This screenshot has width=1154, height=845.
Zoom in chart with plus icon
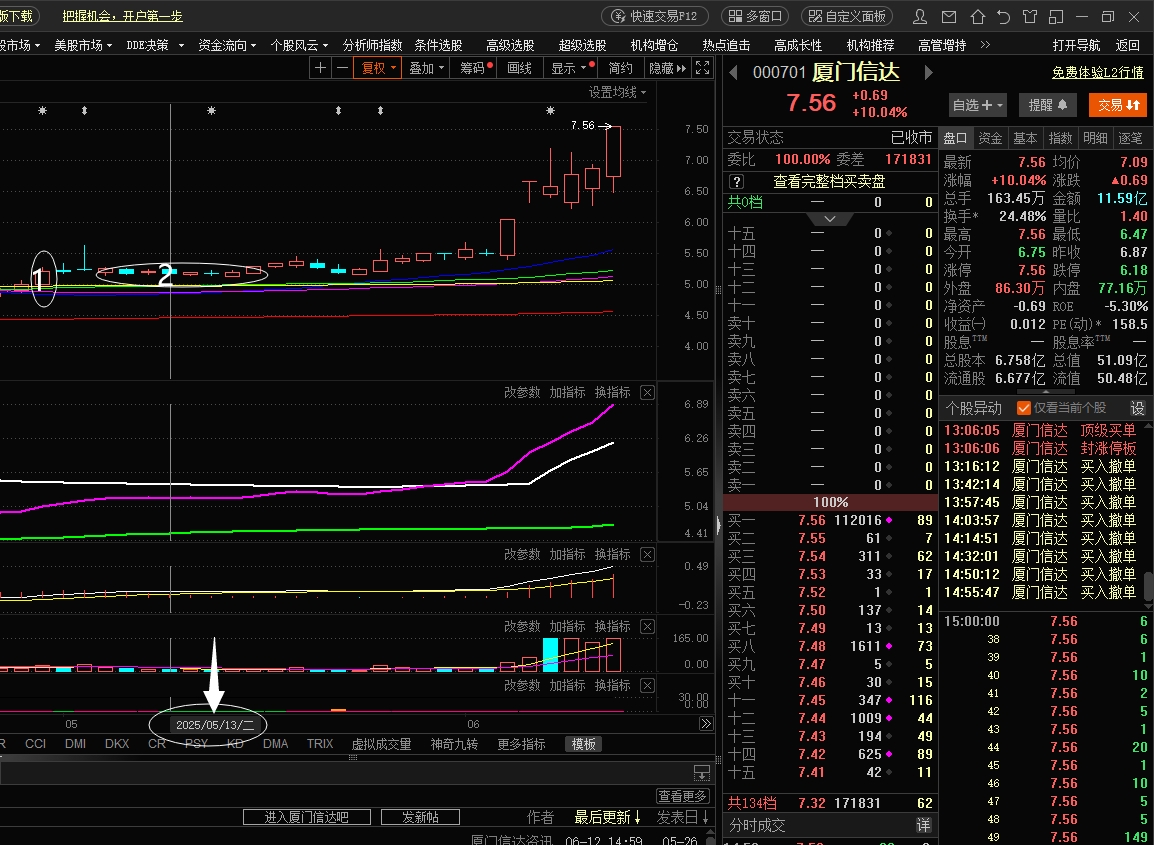click(x=320, y=68)
